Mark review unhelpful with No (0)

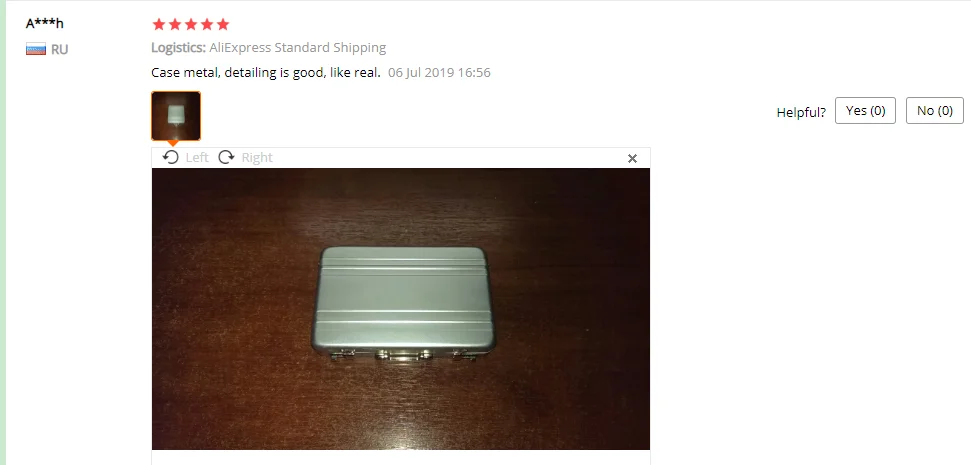[x=934, y=111]
